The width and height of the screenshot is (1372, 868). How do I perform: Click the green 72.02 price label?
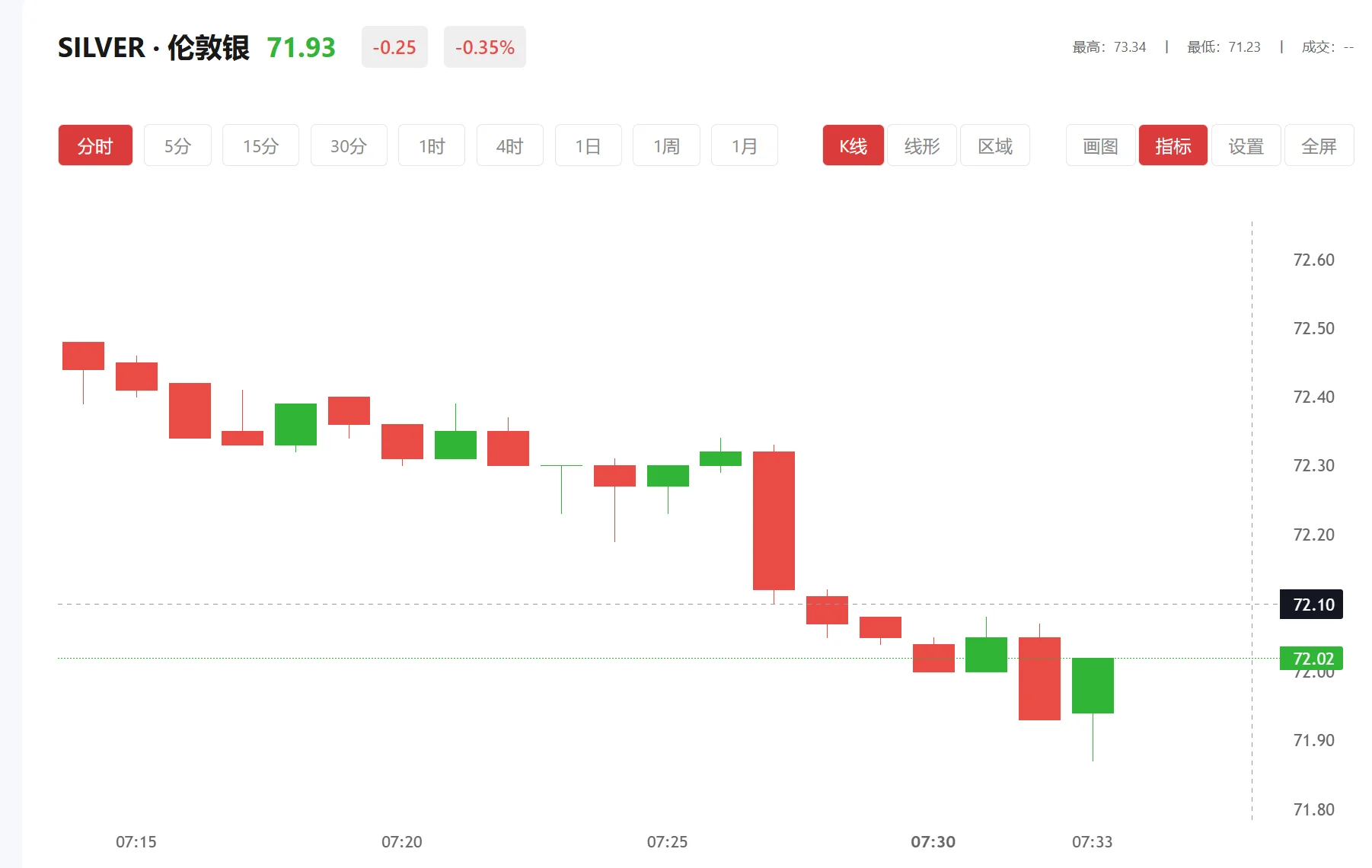click(1313, 659)
